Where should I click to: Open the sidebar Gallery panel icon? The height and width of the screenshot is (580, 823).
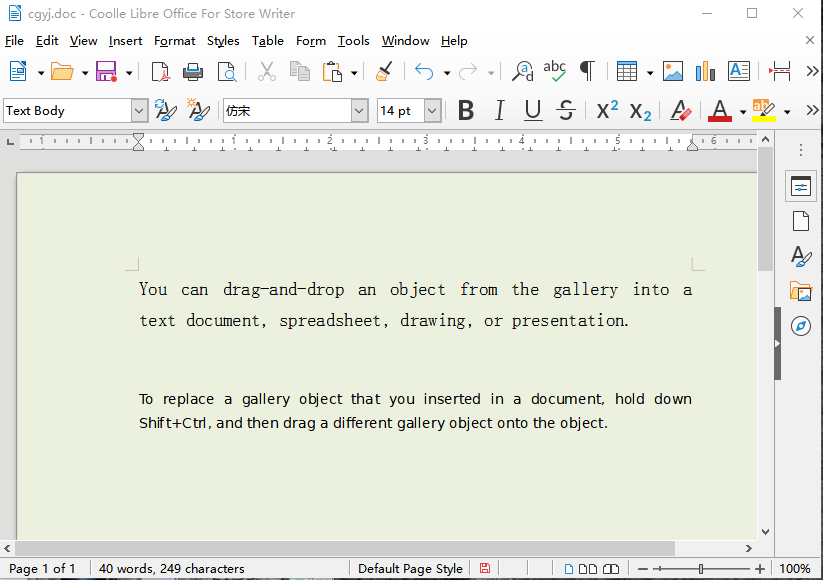tap(800, 291)
